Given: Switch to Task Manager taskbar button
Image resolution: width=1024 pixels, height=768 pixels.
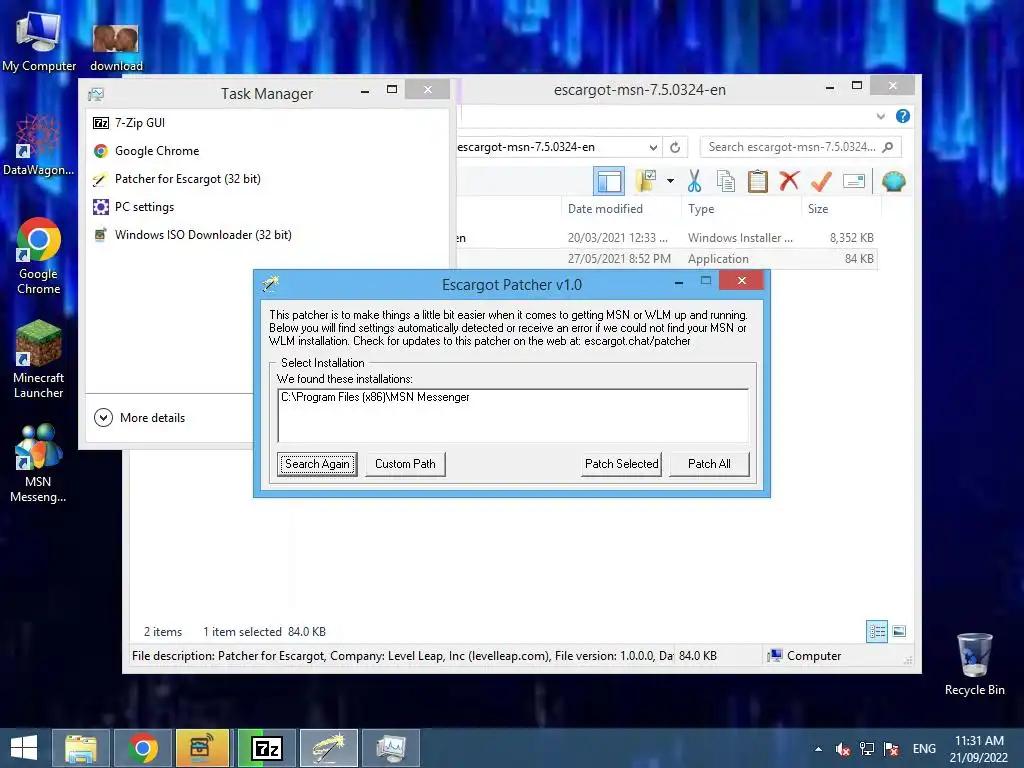Looking at the screenshot, I should click(x=391, y=748).
